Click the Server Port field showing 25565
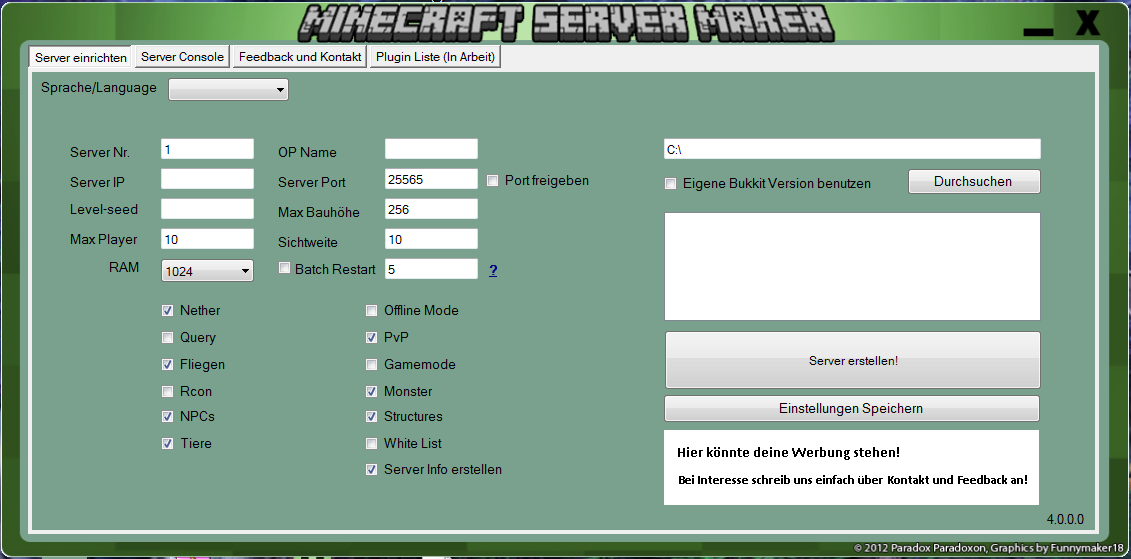This screenshot has width=1131, height=559. click(431, 179)
